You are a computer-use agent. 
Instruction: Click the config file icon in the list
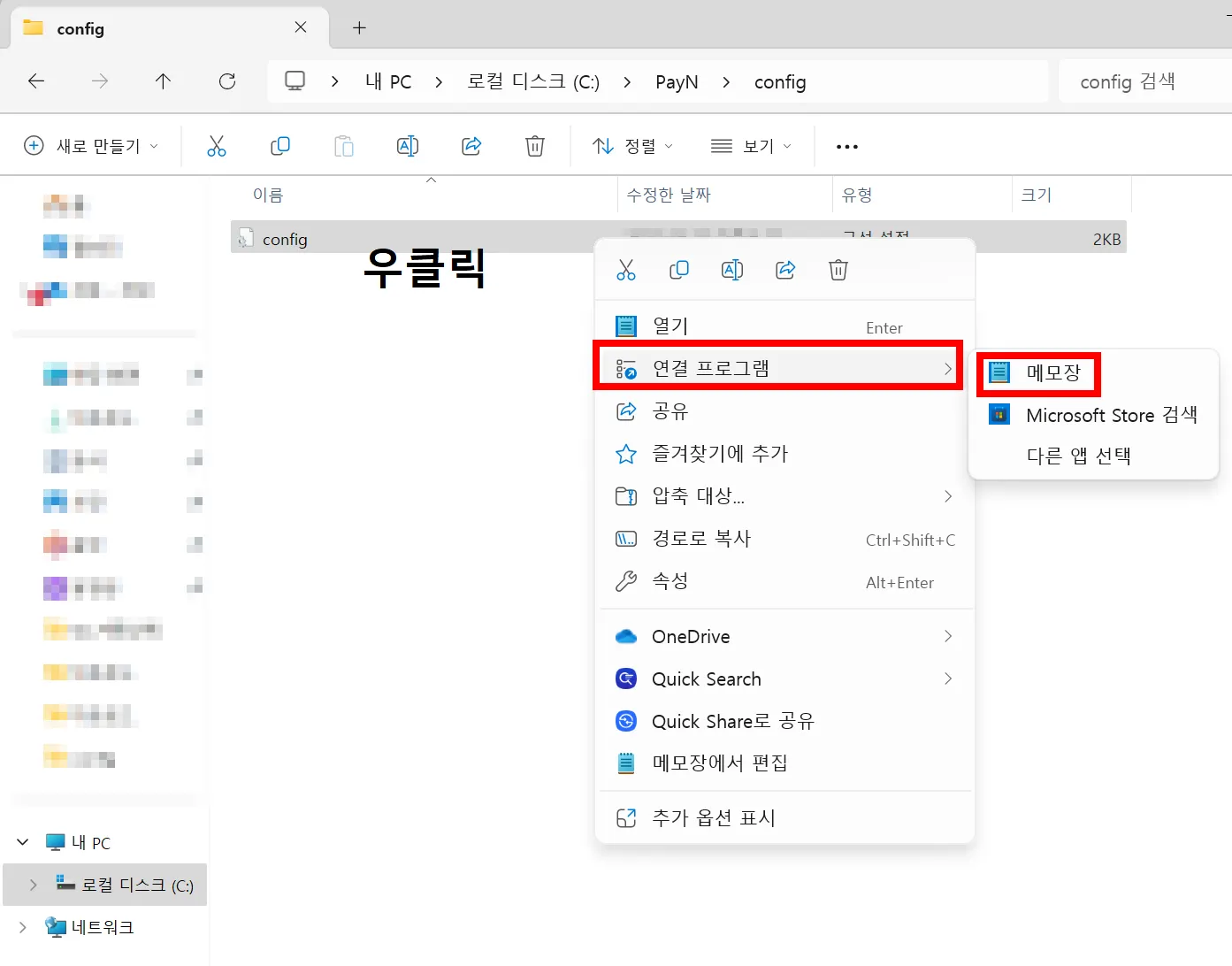coord(247,239)
